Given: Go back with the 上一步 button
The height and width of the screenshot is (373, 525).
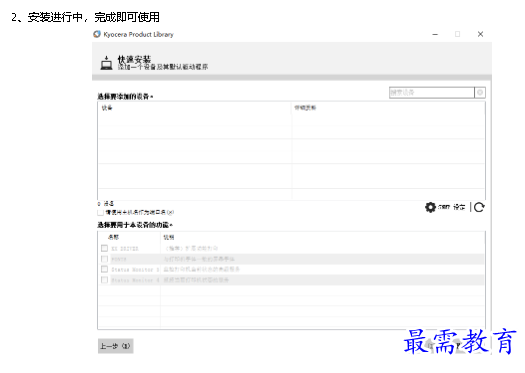Looking at the screenshot, I should tap(116, 346).
